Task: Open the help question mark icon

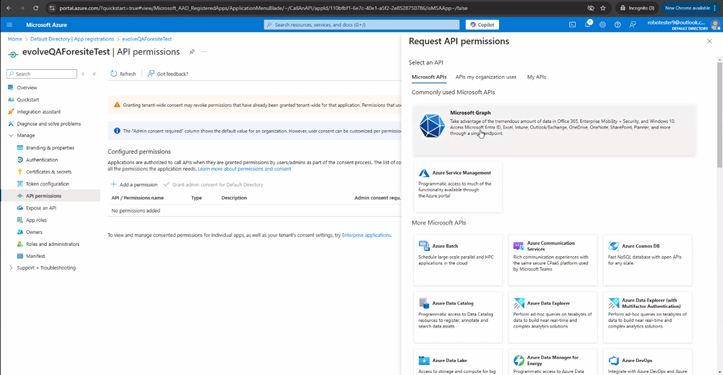Action: pyautogui.click(x=617, y=24)
